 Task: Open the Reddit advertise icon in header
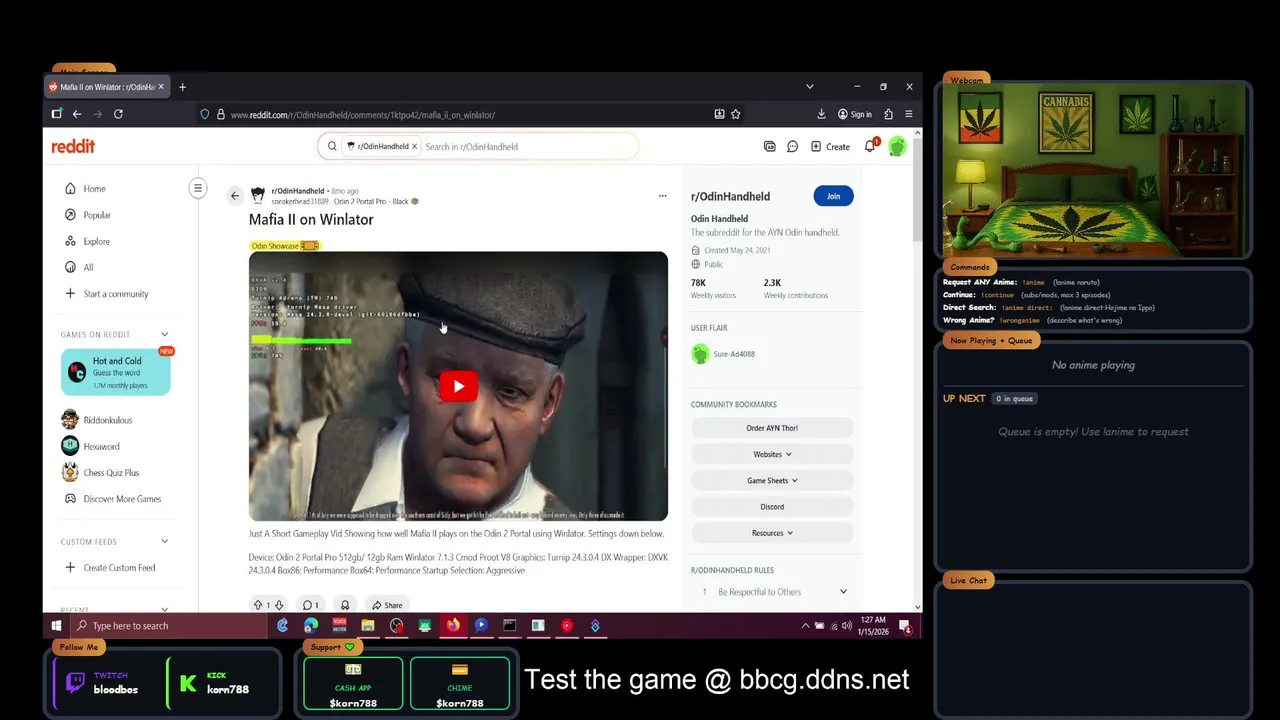pyautogui.click(x=769, y=146)
